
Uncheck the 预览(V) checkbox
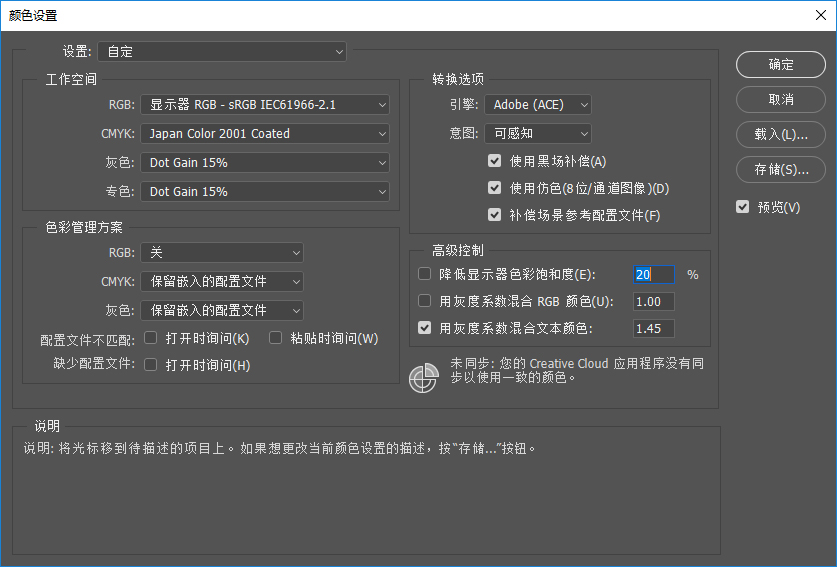pos(743,207)
